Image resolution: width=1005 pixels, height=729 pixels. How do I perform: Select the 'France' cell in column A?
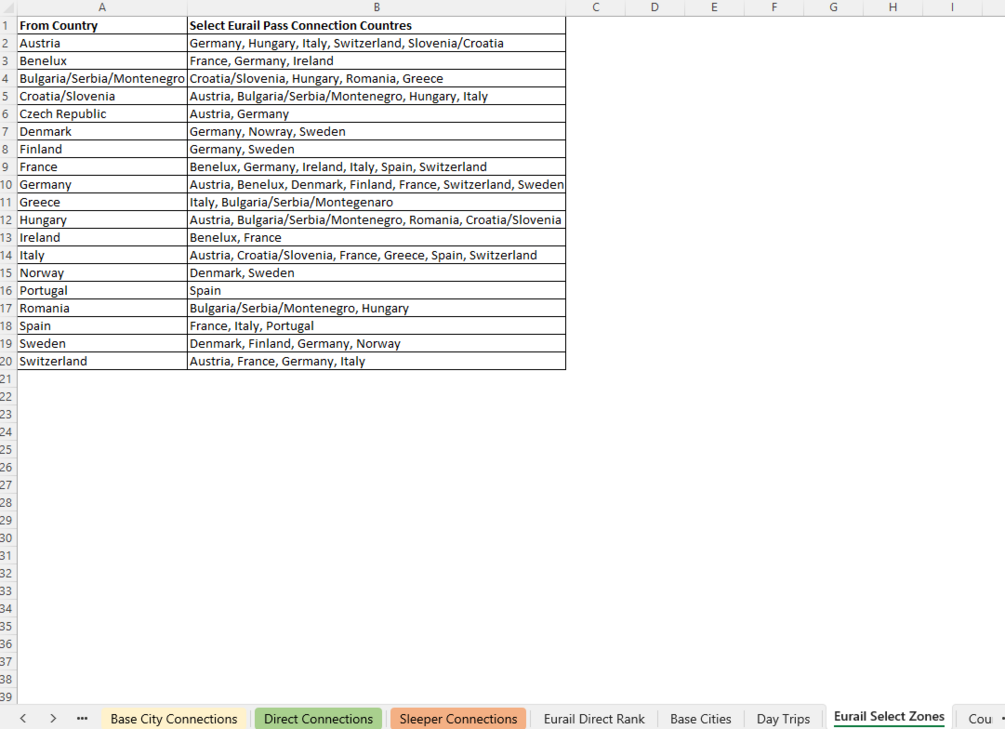102,167
